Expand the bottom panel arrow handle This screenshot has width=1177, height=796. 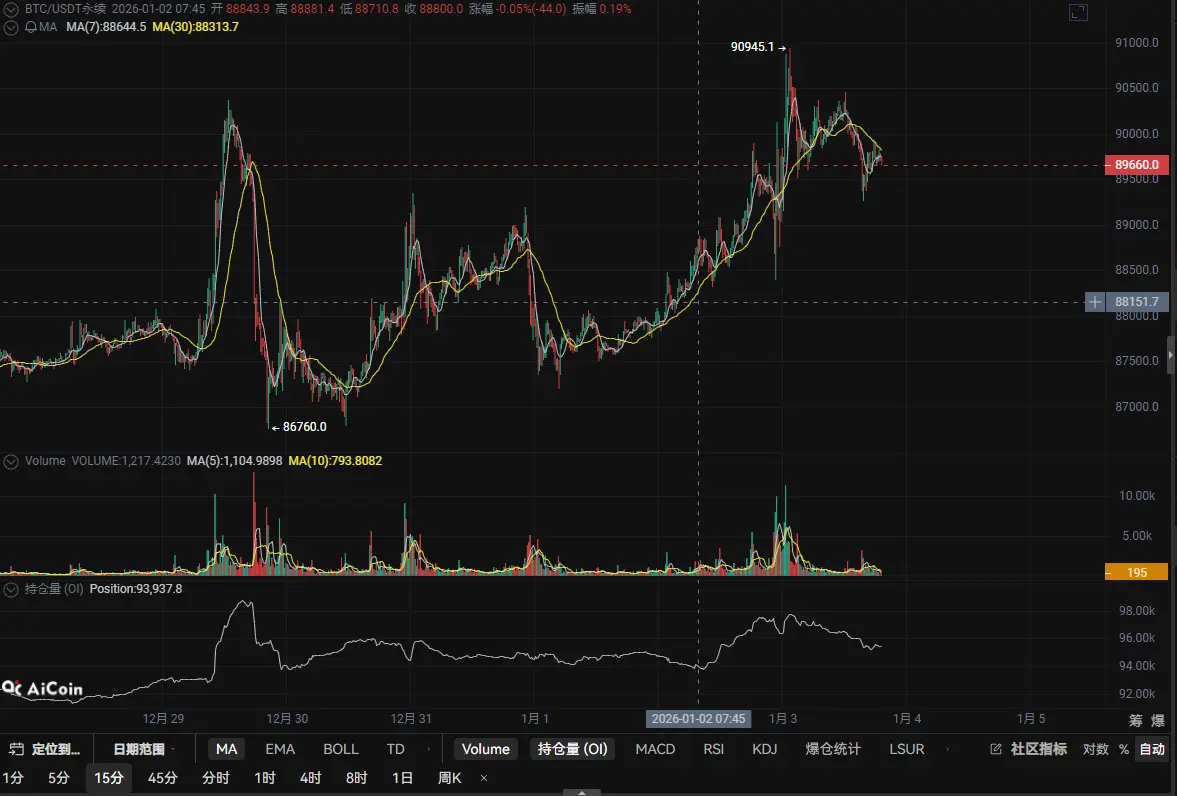click(x=582, y=792)
